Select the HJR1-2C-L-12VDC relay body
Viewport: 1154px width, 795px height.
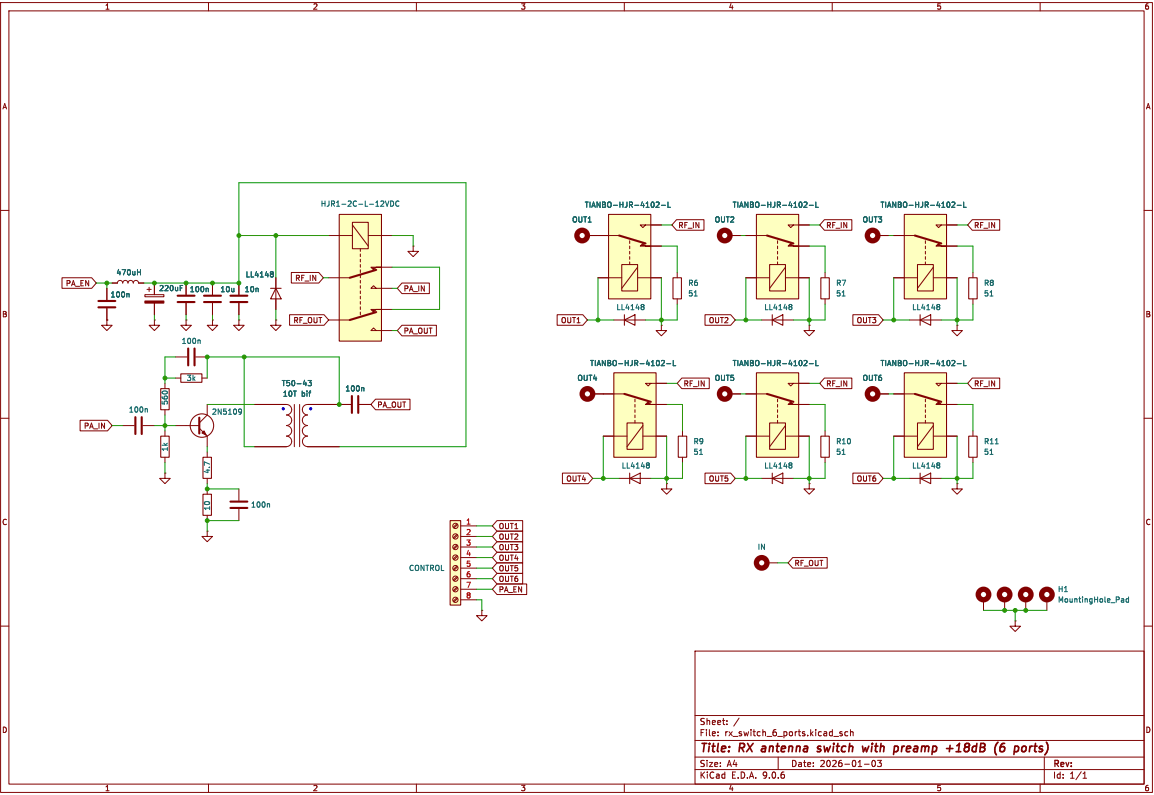[x=360, y=278]
